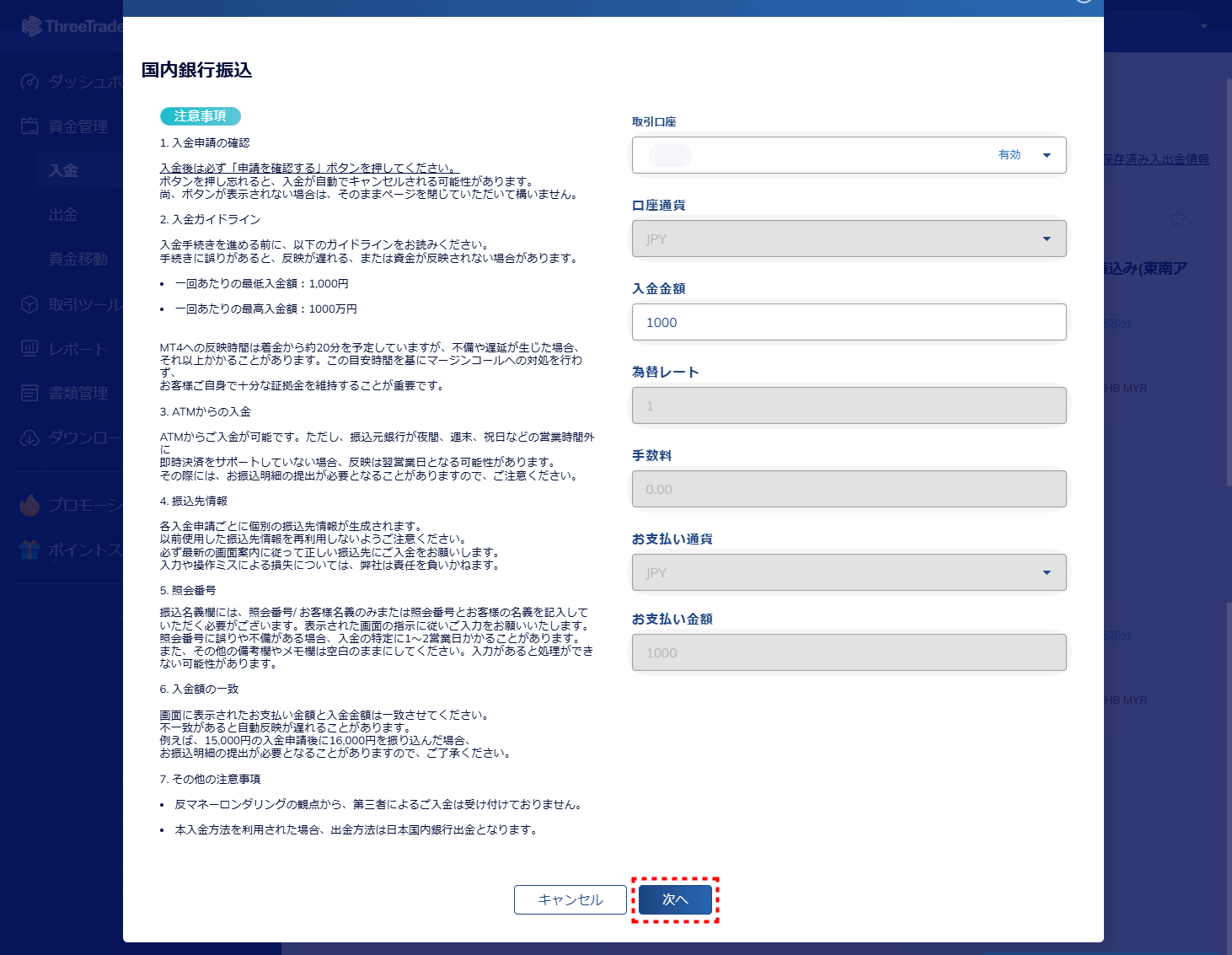Click the text '一回あたりの最低入金額：1,000円'
Image resolution: width=1232 pixels, height=955 pixels.
(x=261, y=284)
